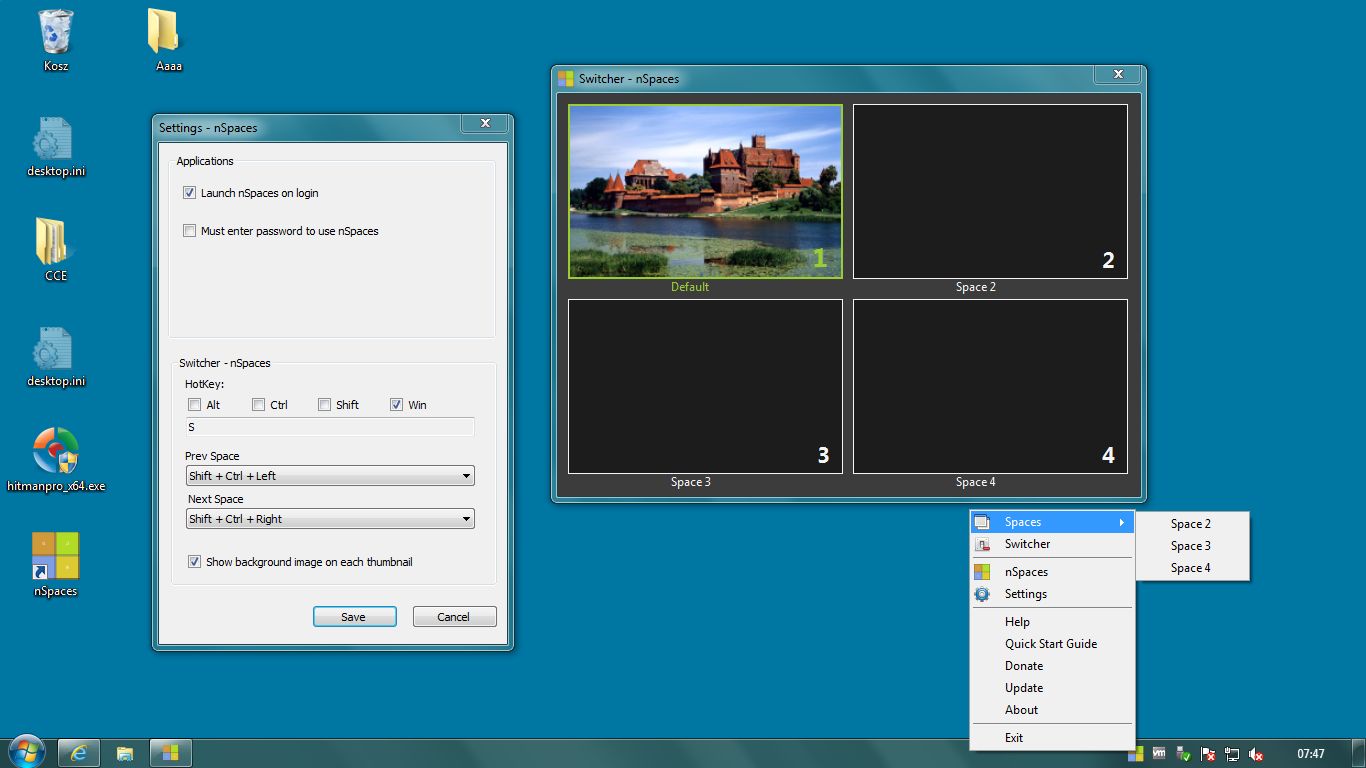Viewport: 1366px width, 768px height.
Task: Choose Space 3 from the Spaces submenu
Action: (x=1190, y=546)
